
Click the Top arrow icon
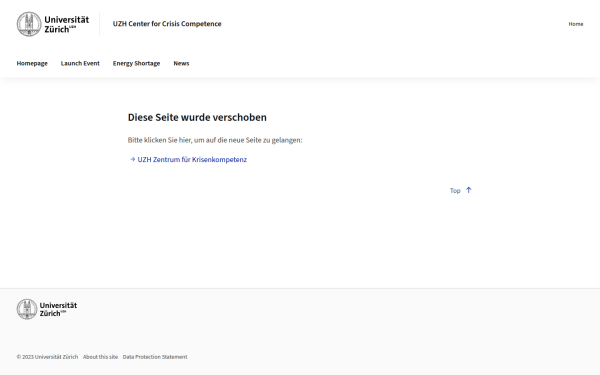(468, 190)
